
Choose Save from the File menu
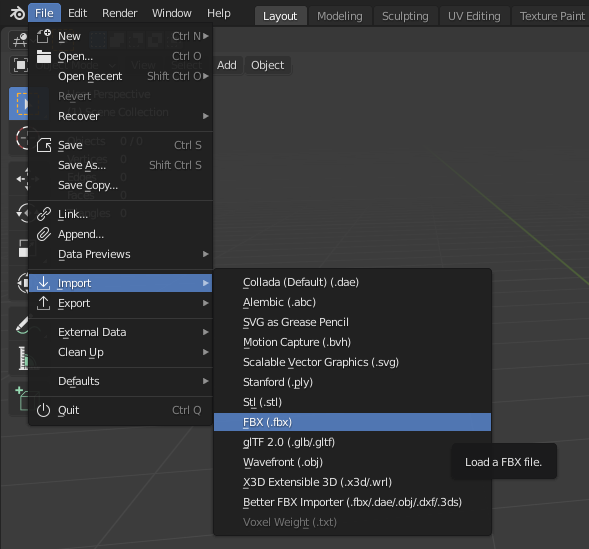coord(121,145)
